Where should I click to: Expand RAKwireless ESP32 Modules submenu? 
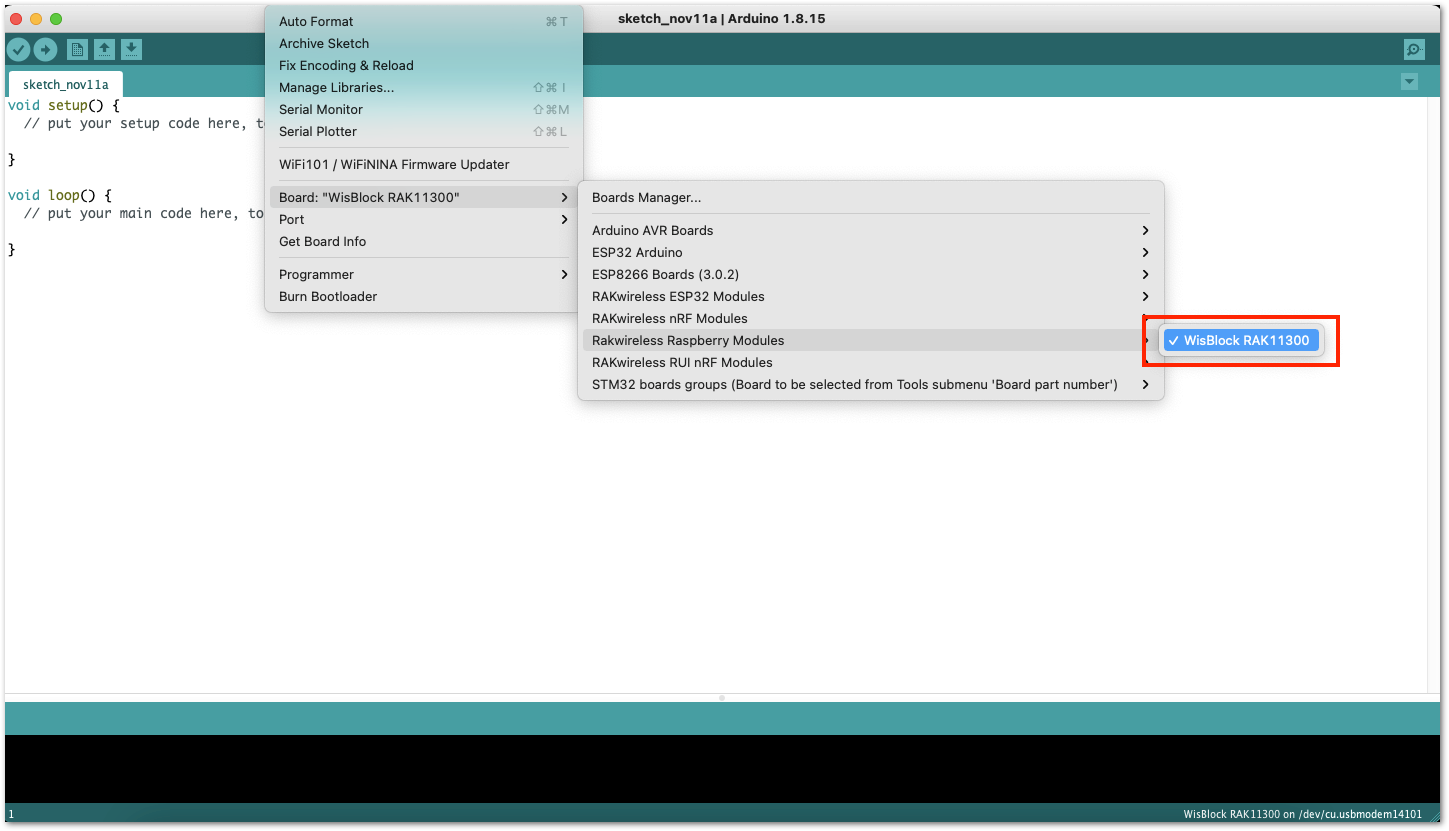871,297
